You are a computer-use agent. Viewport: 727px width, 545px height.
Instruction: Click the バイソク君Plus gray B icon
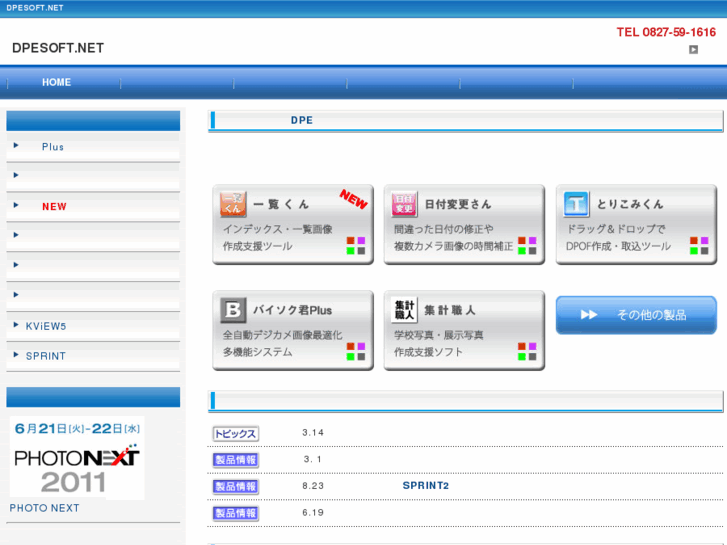233,310
